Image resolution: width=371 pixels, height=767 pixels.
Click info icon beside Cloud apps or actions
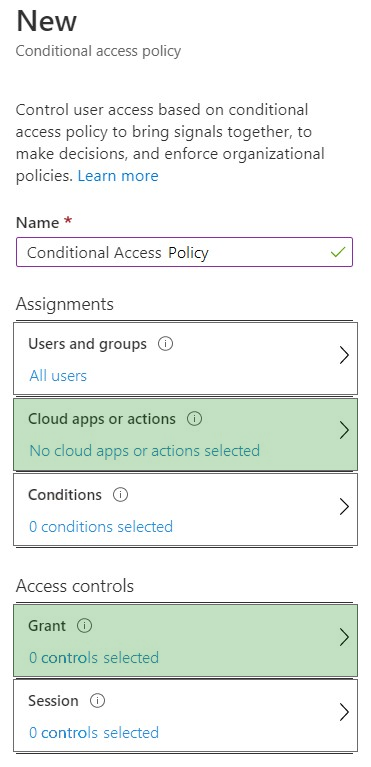(x=194, y=419)
